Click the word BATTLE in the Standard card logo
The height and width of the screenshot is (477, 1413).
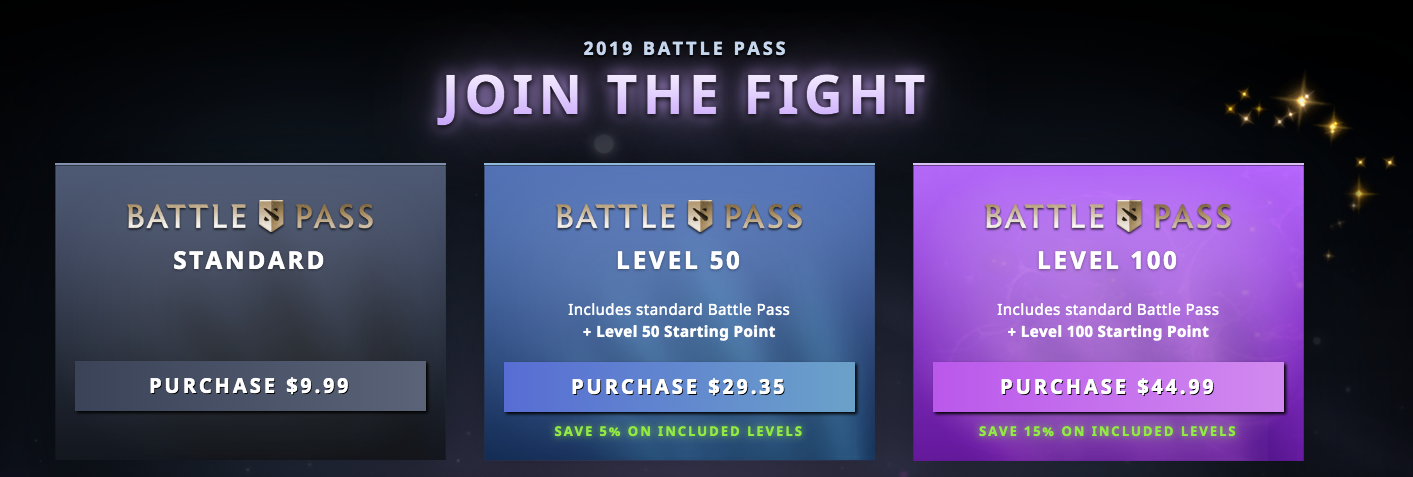pos(187,217)
